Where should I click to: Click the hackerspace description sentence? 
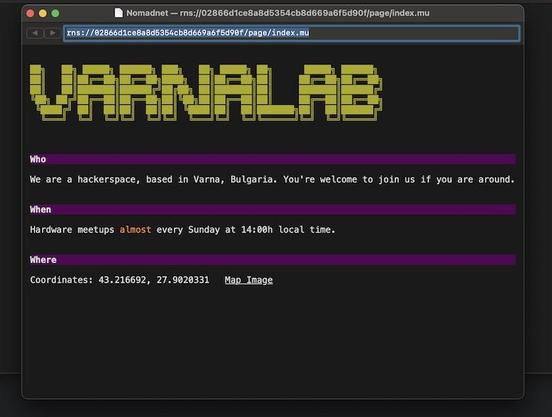[x=272, y=179]
